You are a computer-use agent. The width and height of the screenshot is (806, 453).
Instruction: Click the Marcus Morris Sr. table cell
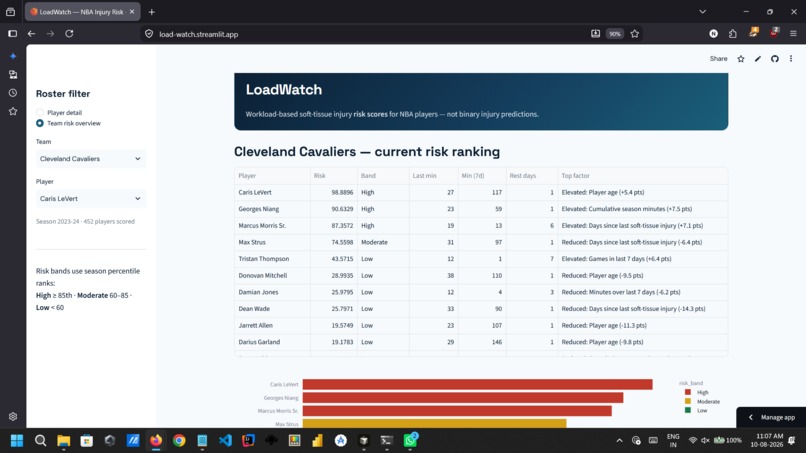click(x=272, y=226)
